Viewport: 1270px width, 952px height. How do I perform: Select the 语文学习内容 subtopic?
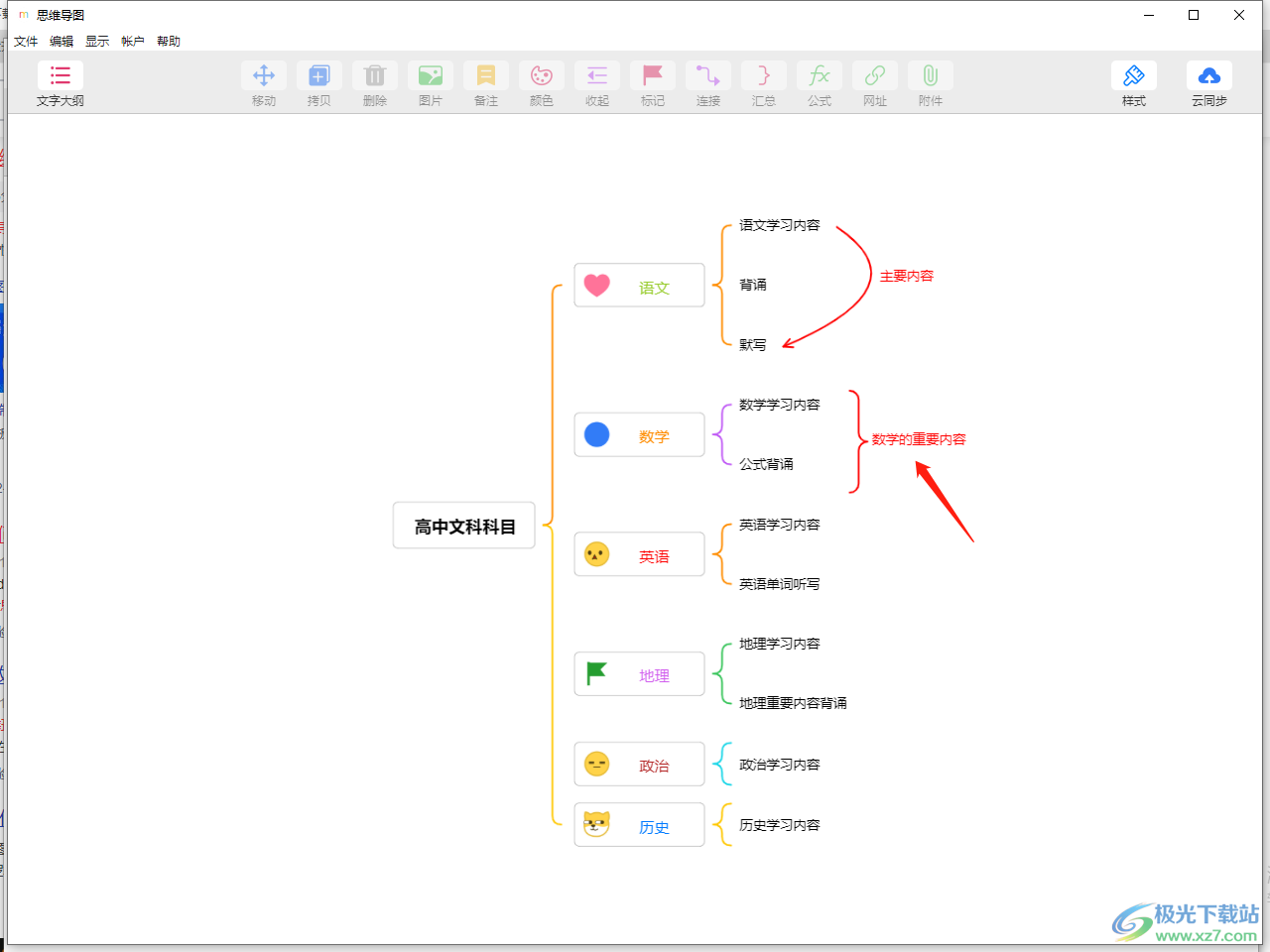780,225
